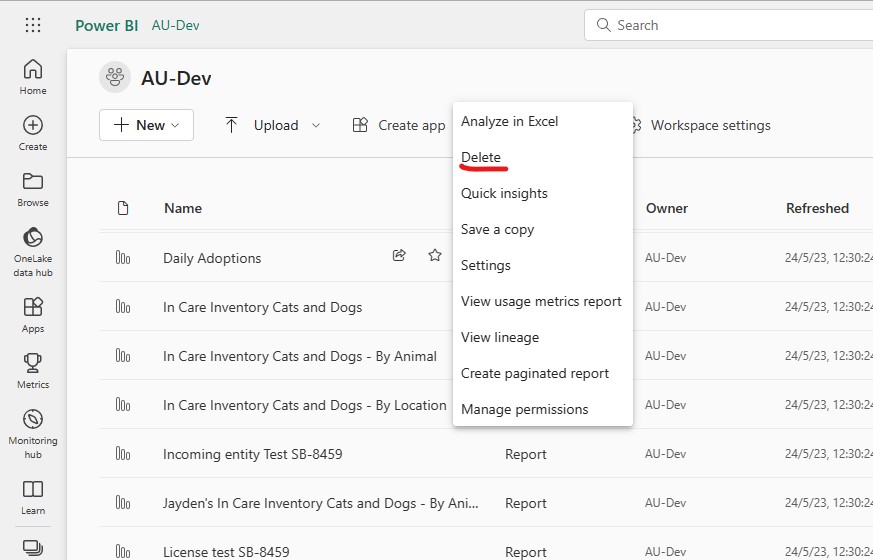Click the Create app button
The width and height of the screenshot is (873, 560).
pos(399,125)
